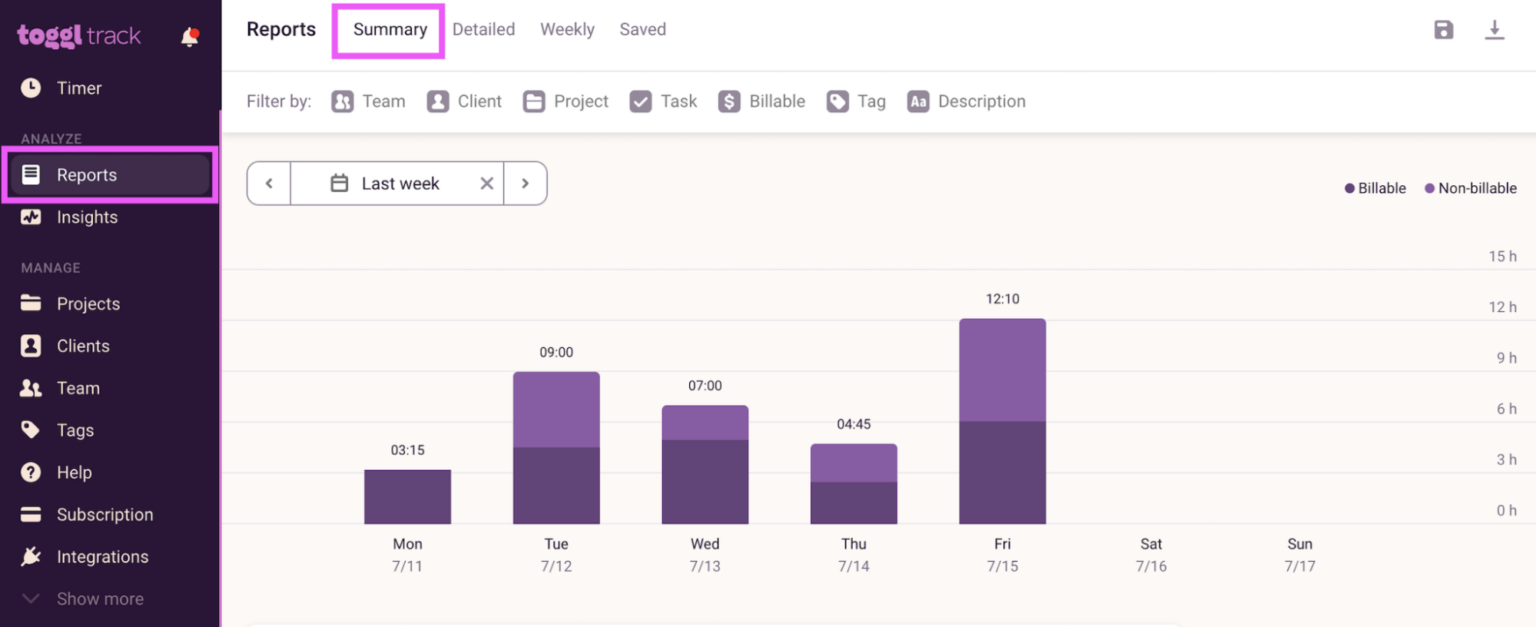The width and height of the screenshot is (1536, 627).
Task: Open the Team filter dropdown
Action: [x=368, y=101]
